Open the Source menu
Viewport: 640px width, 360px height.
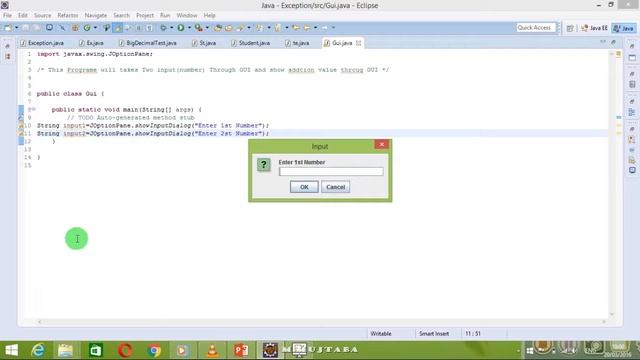42,15
